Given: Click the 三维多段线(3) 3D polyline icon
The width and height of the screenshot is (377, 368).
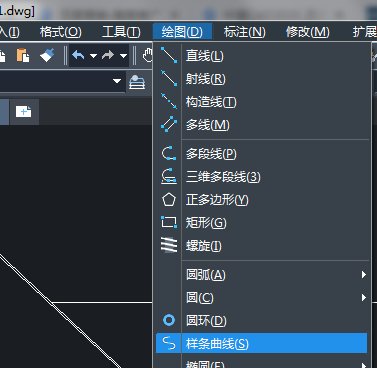Looking at the screenshot, I should pos(169,176).
